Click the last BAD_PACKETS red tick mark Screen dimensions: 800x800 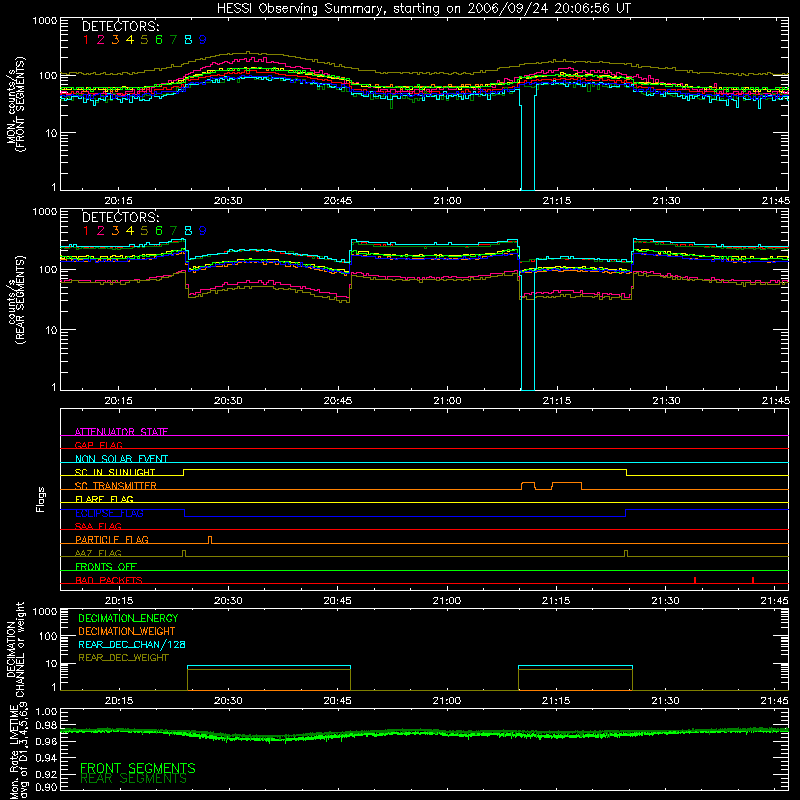point(753,580)
